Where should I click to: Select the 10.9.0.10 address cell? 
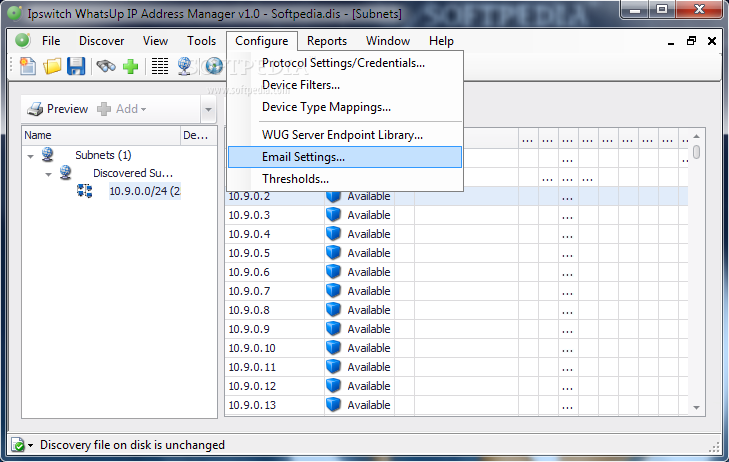tap(274, 348)
